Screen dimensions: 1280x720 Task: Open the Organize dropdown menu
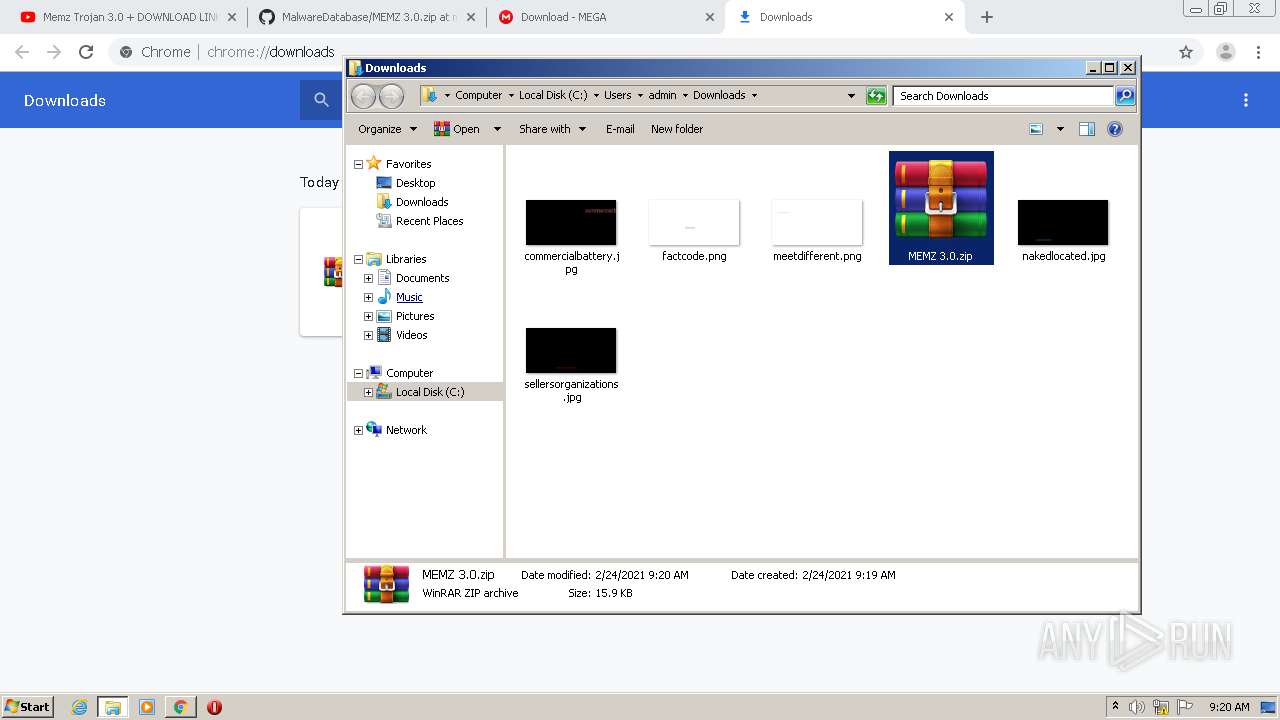[x=386, y=129]
